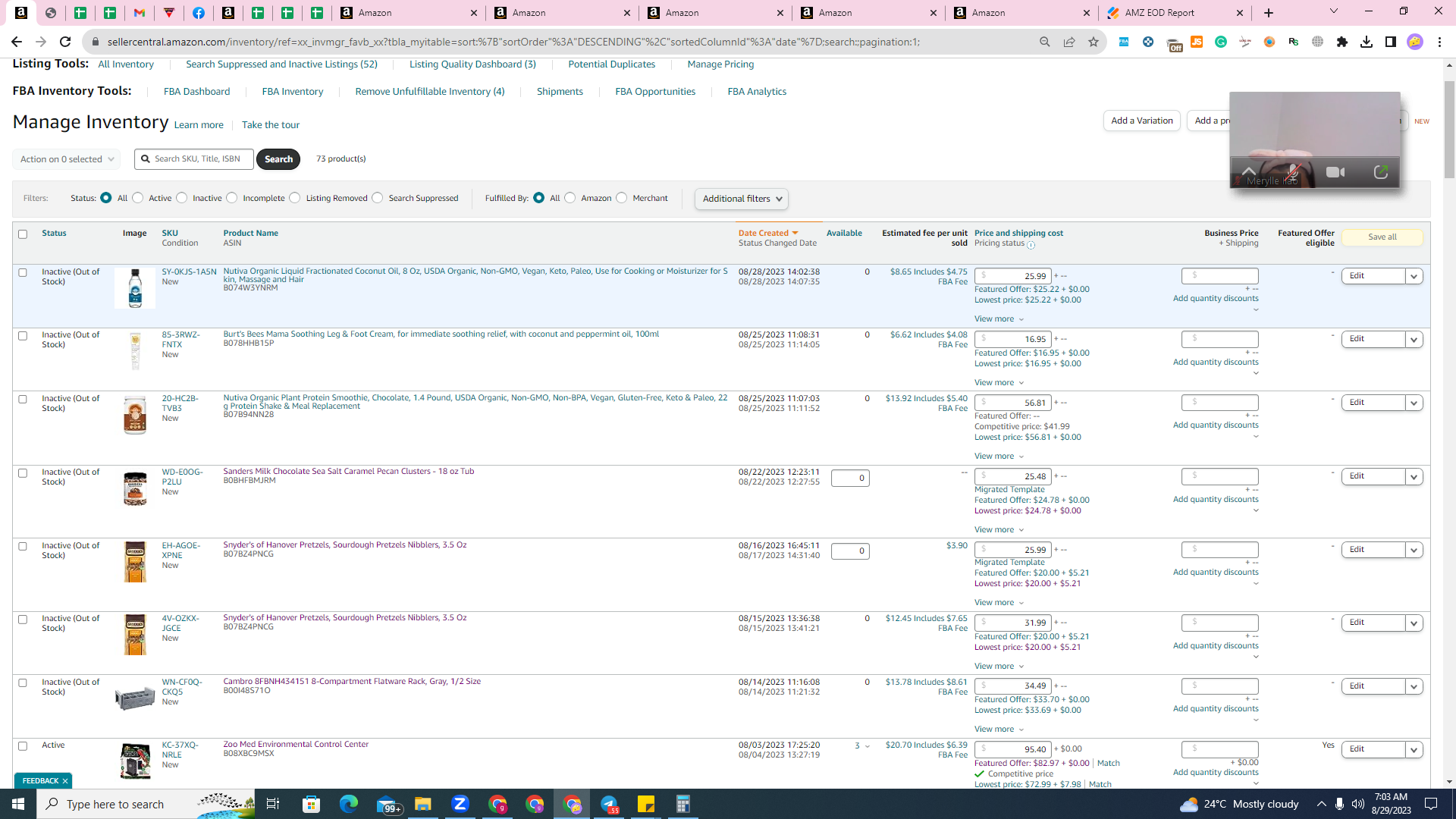
Task: Open FBA Opportunities
Action: pos(655,92)
